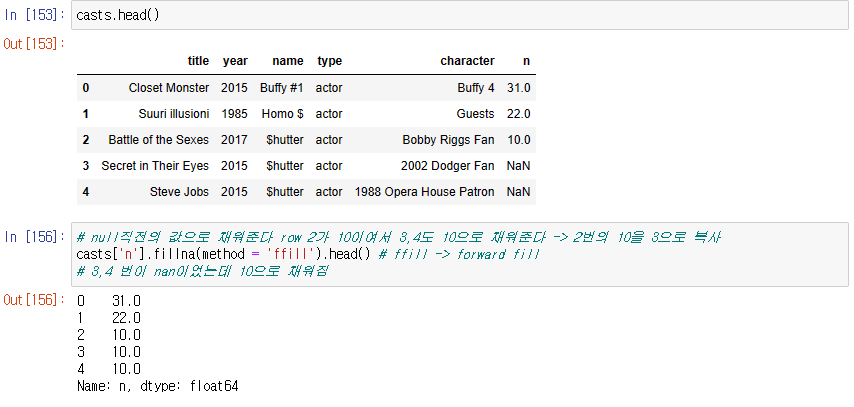Click the 2017 year cell
Image resolution: width=854 pixels, height=407 pixels.
(234, 140)
